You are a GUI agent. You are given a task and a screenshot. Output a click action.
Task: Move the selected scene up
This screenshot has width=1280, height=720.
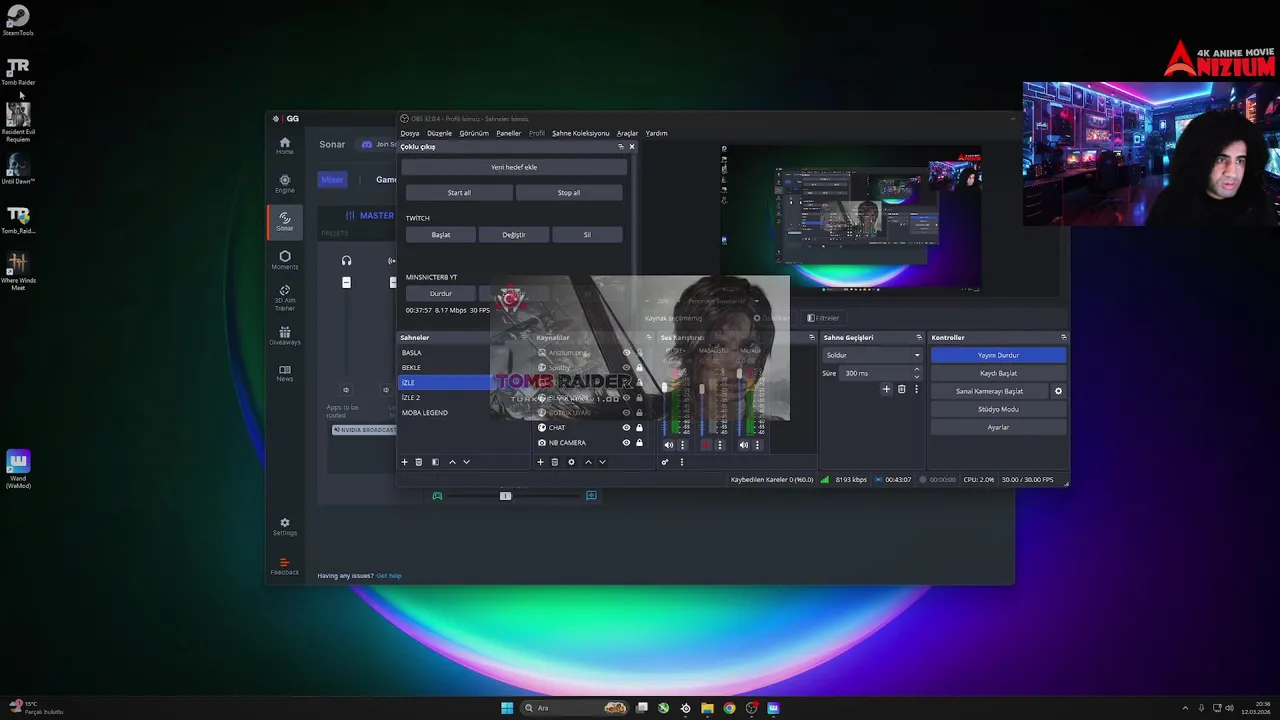pyautogui.click(x=452, y=462)
